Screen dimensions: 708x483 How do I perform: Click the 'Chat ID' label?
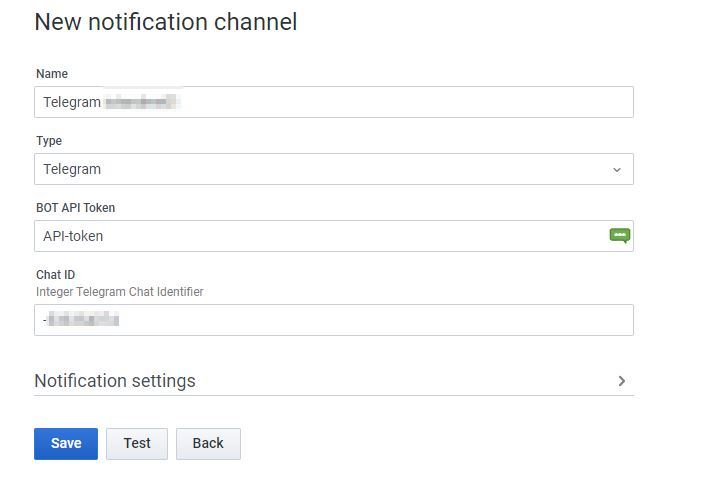coord(56,275)
